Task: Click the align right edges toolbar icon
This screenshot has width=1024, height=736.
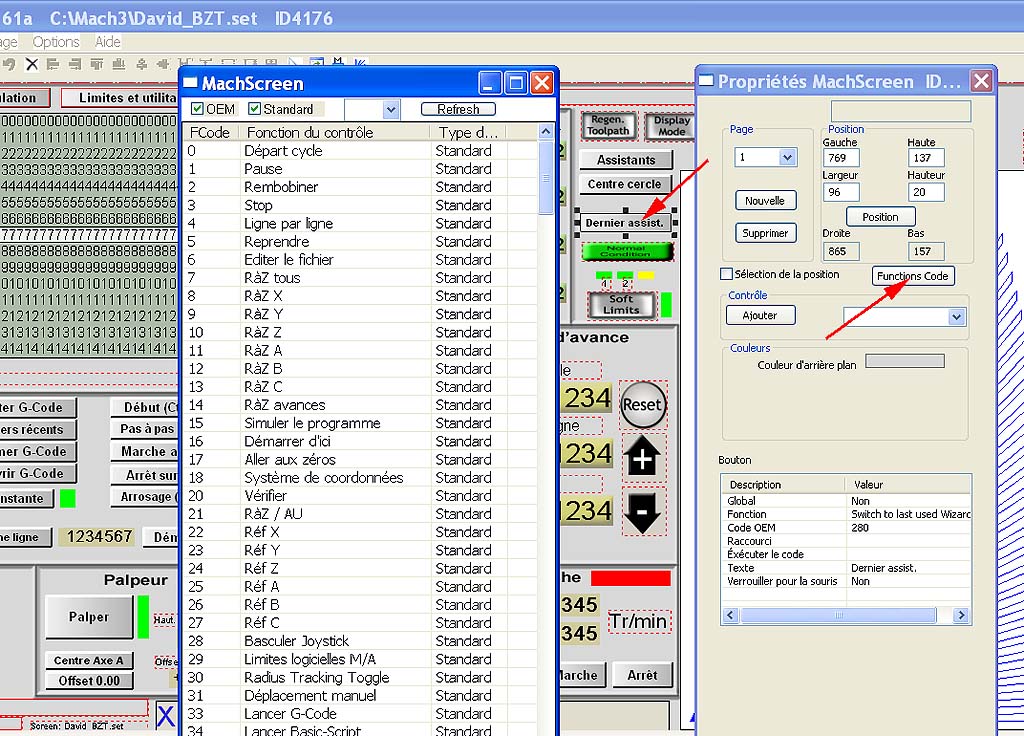Action: point(75,64)
